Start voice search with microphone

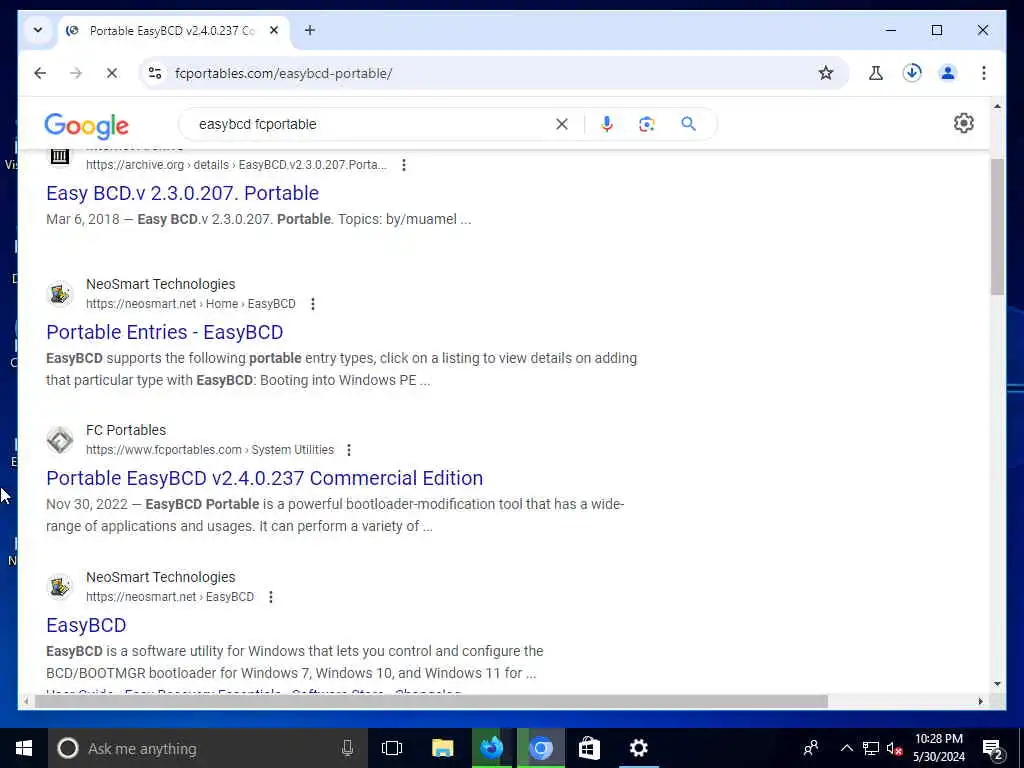[x=607, y=124]
